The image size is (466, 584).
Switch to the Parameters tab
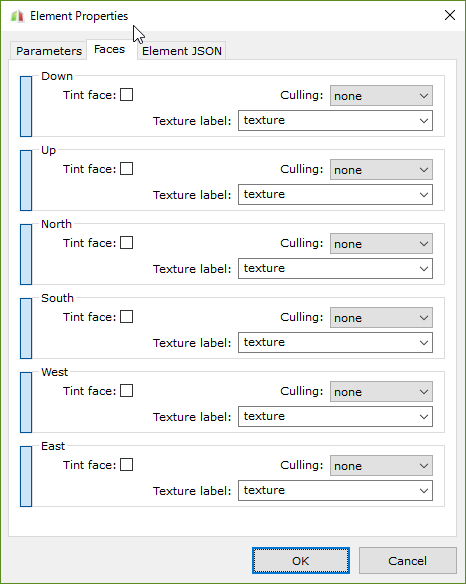tap(48, 51)
